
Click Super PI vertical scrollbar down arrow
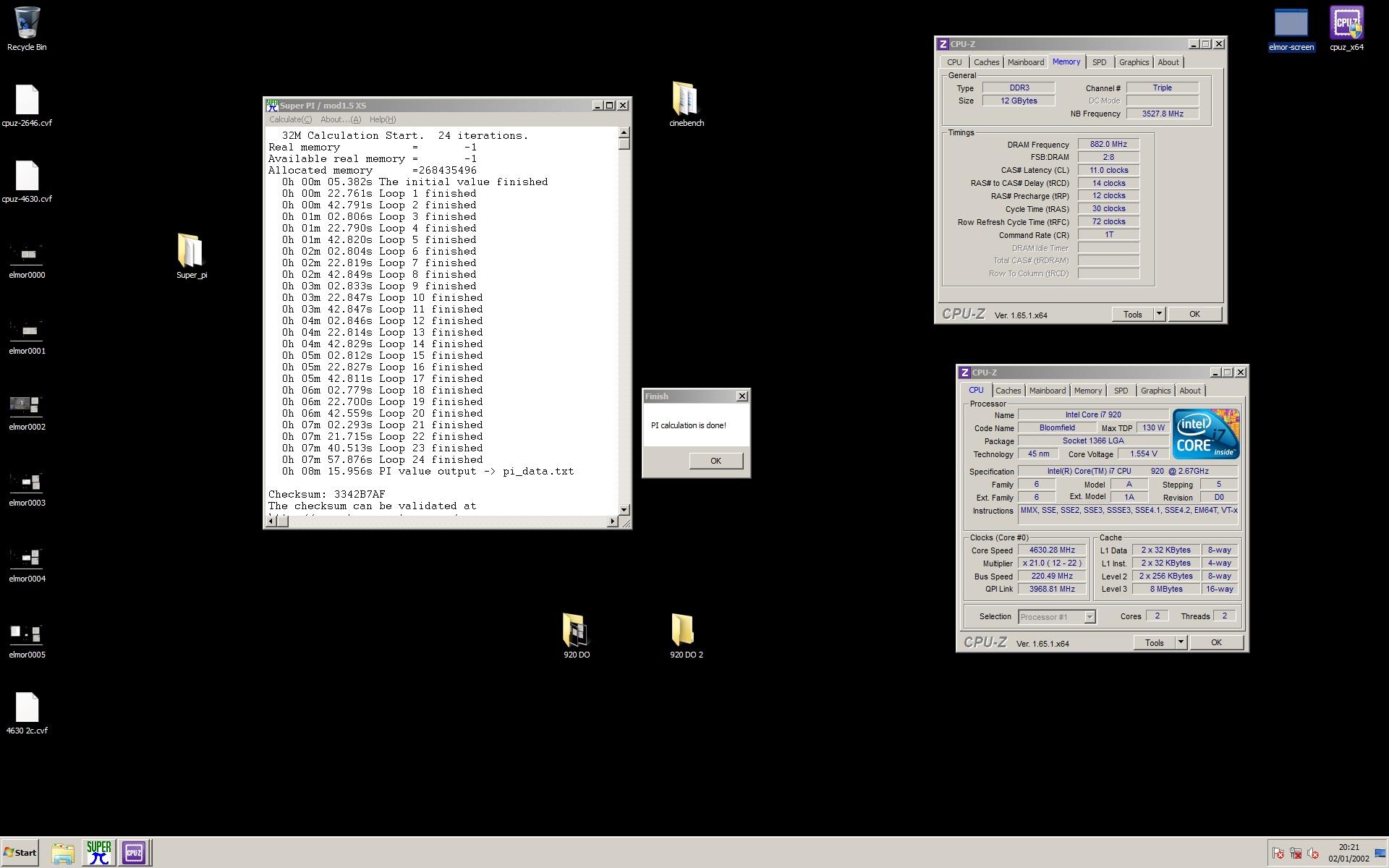(624, 509)
